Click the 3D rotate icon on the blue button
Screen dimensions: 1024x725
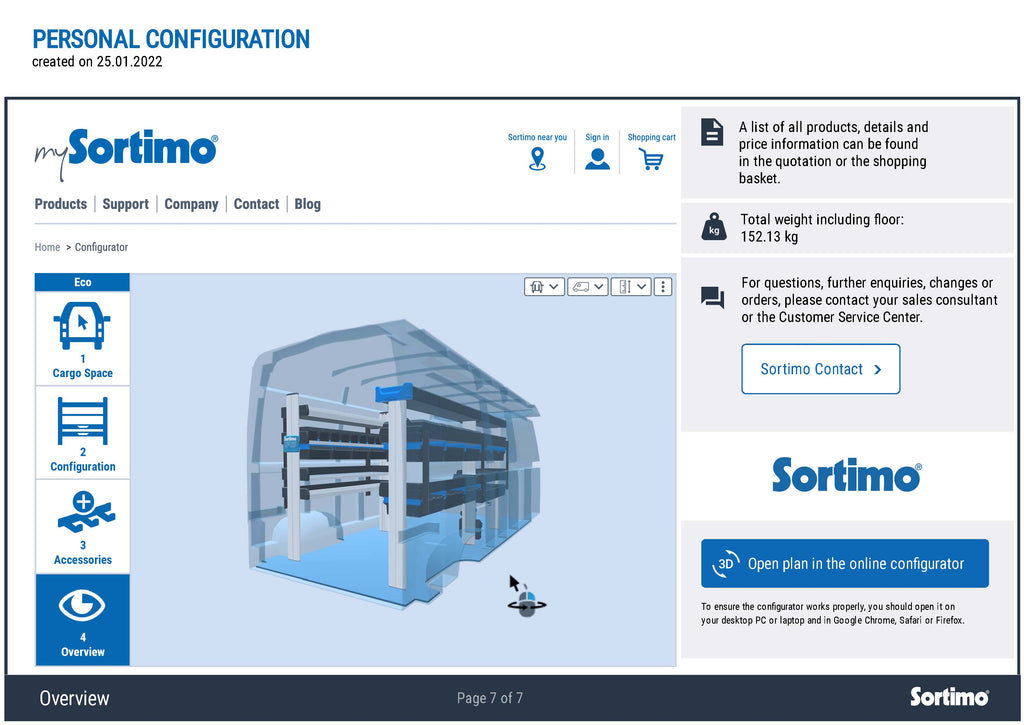(726, 564)
